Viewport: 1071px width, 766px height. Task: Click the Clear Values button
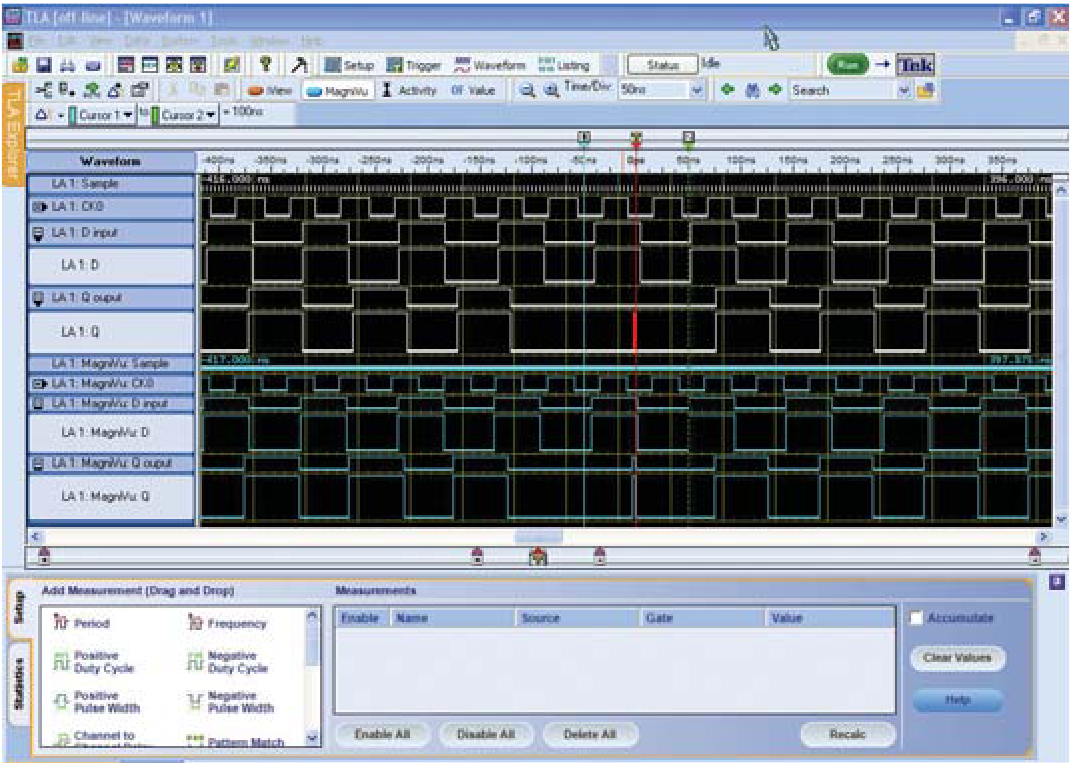tap(956, 658)
